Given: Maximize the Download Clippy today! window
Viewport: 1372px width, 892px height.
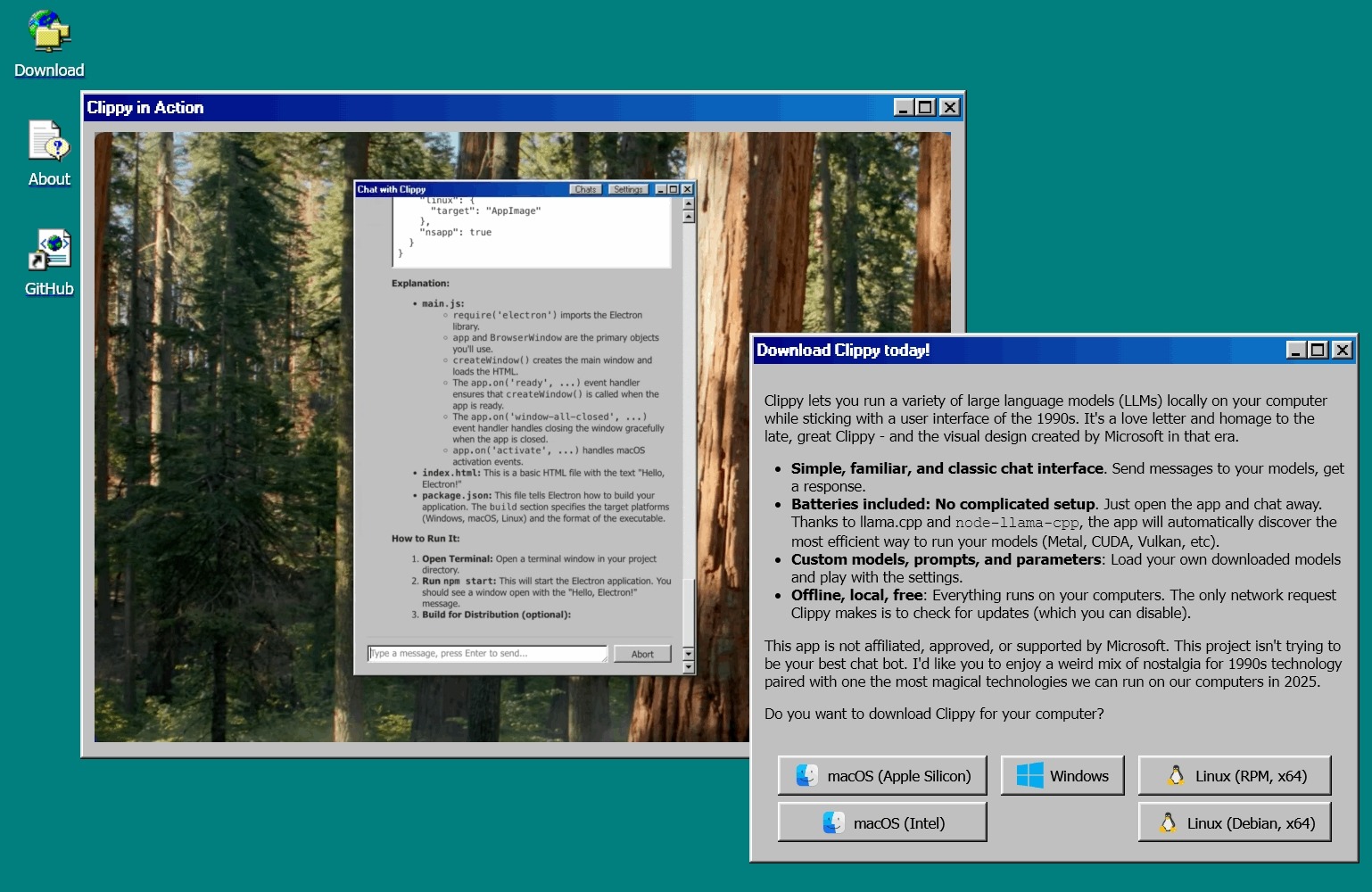Looking at the screenshot, I should coord(1318,350).
